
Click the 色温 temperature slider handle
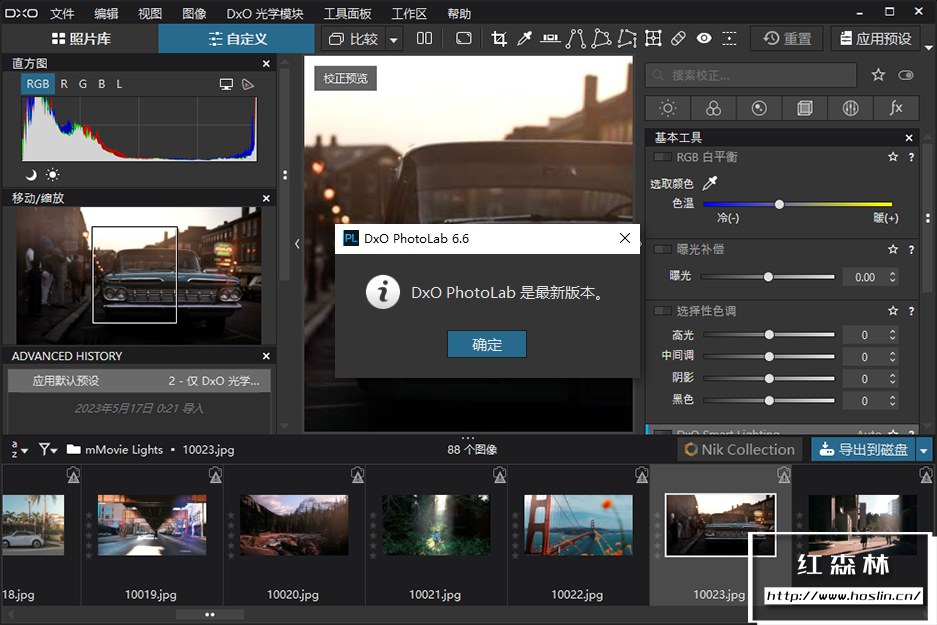click(779, 204)
